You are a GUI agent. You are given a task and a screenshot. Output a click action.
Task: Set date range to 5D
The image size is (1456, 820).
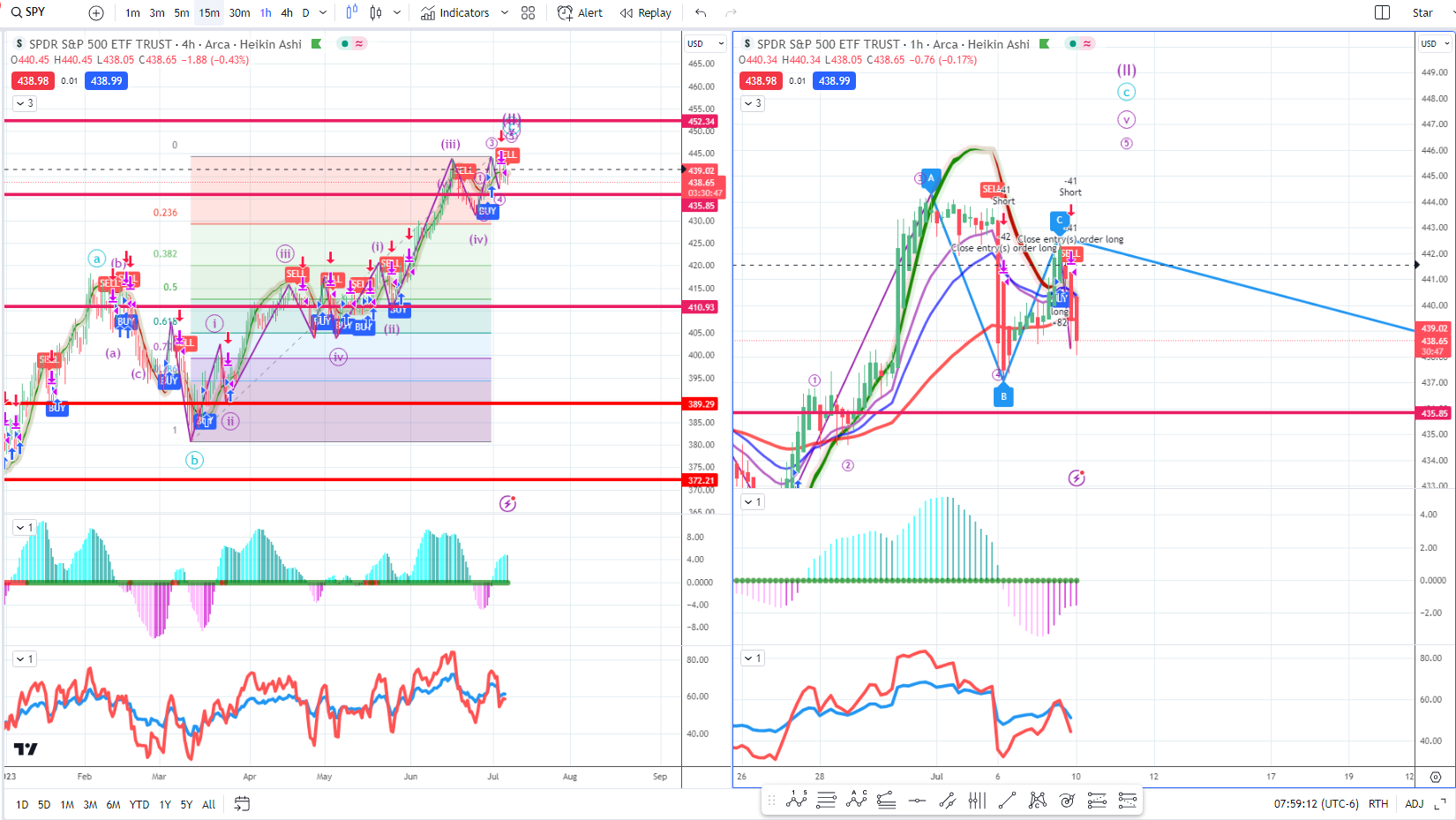click(44, 805)
